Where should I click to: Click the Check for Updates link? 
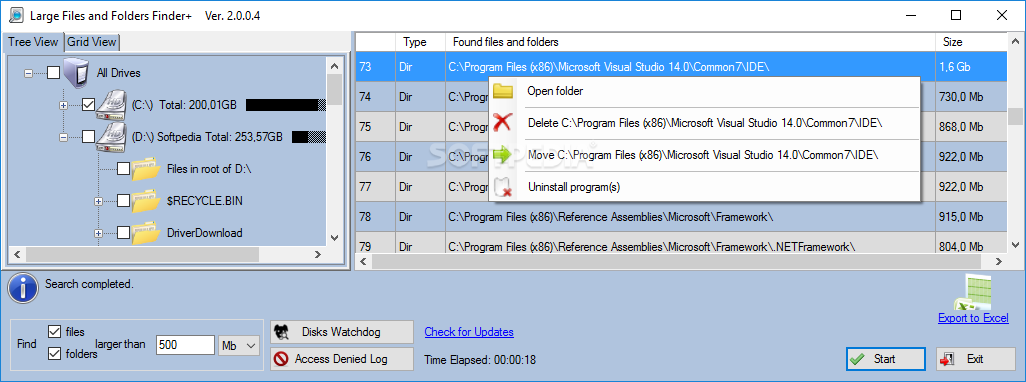(469, 332)
